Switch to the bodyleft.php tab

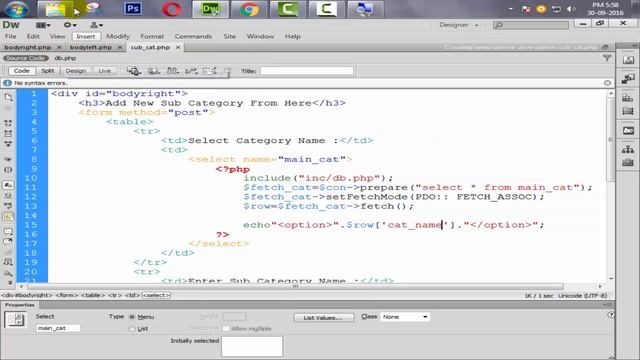[91, 47]
